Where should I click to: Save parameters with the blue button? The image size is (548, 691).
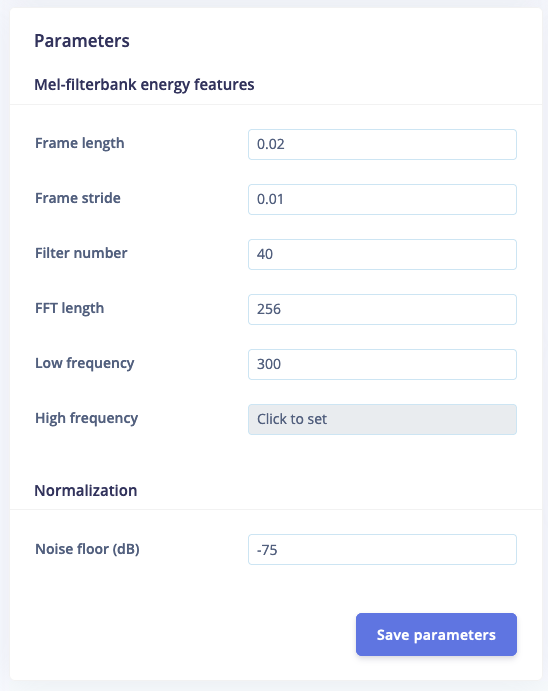(x=436, y=635)
